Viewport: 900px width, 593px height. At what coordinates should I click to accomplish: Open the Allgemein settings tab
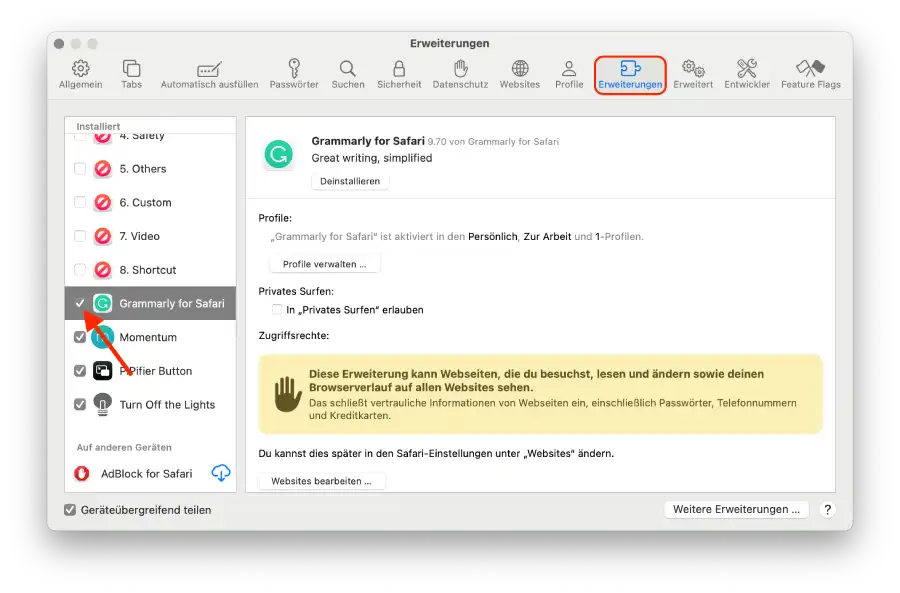[80, 74]
